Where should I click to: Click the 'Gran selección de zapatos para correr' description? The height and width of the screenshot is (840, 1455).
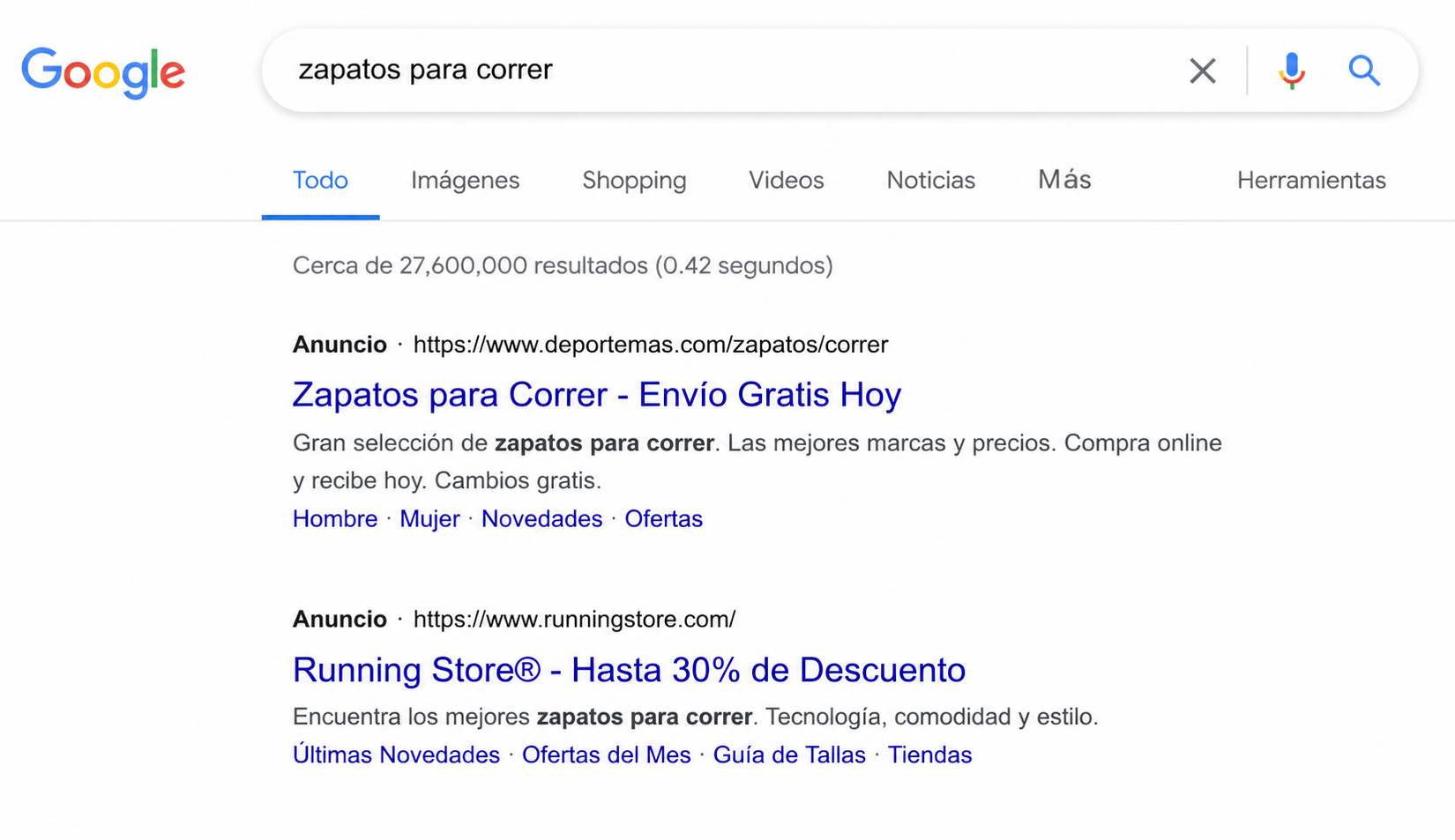coord(757,461)
